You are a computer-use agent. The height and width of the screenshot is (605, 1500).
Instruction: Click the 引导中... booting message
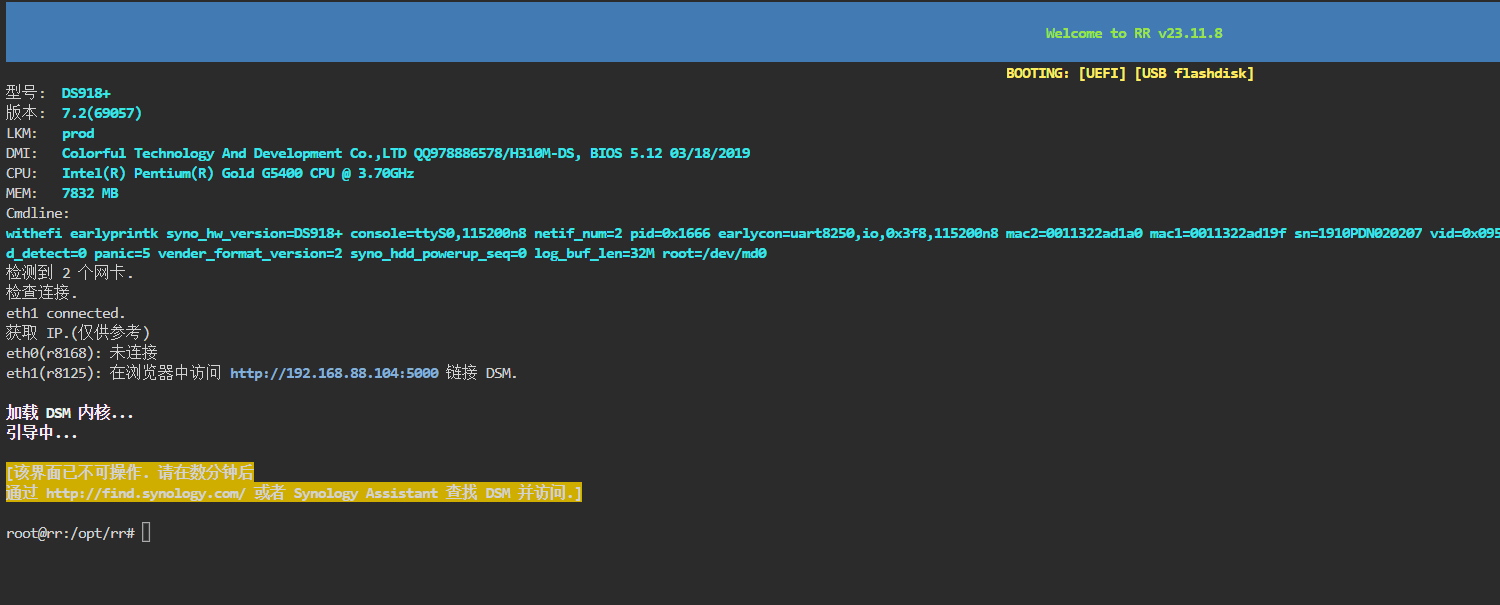42,433
